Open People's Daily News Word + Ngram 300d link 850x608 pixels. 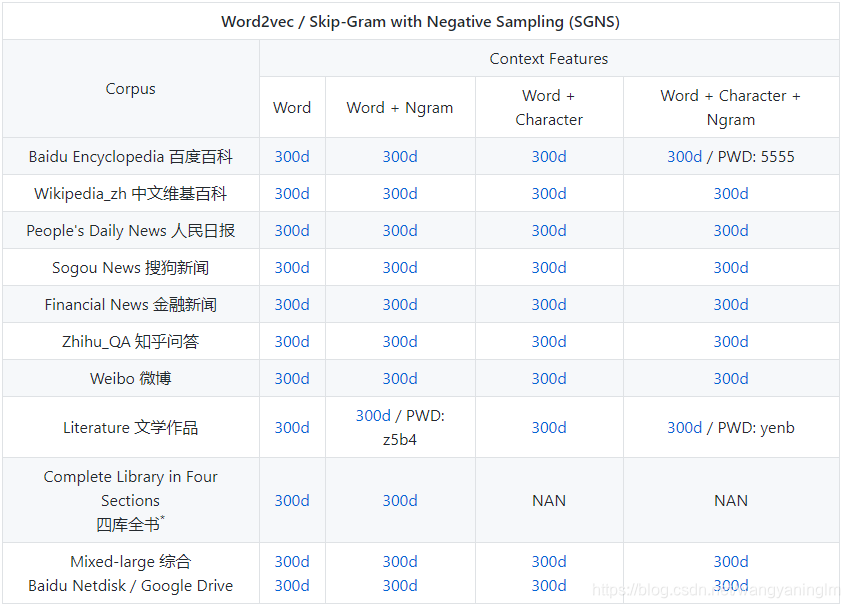(400, 230)
